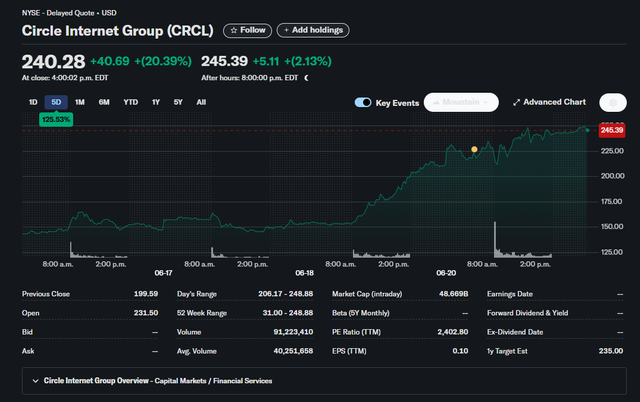
Task: Click the +40.69 price change
Action: coord(110,61)
